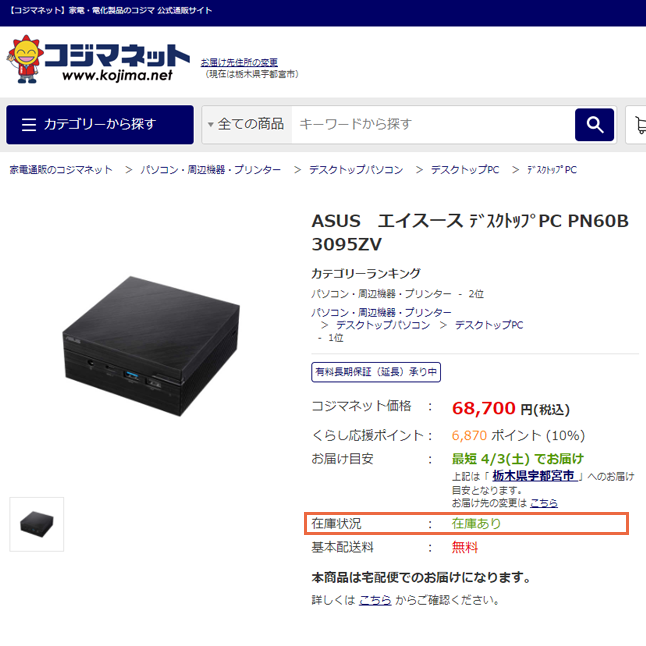The width and height of the screenshot is (646, 646).
Task: Go to 家電通販のコジマネット breadcrumb
Action: [61, 170]
